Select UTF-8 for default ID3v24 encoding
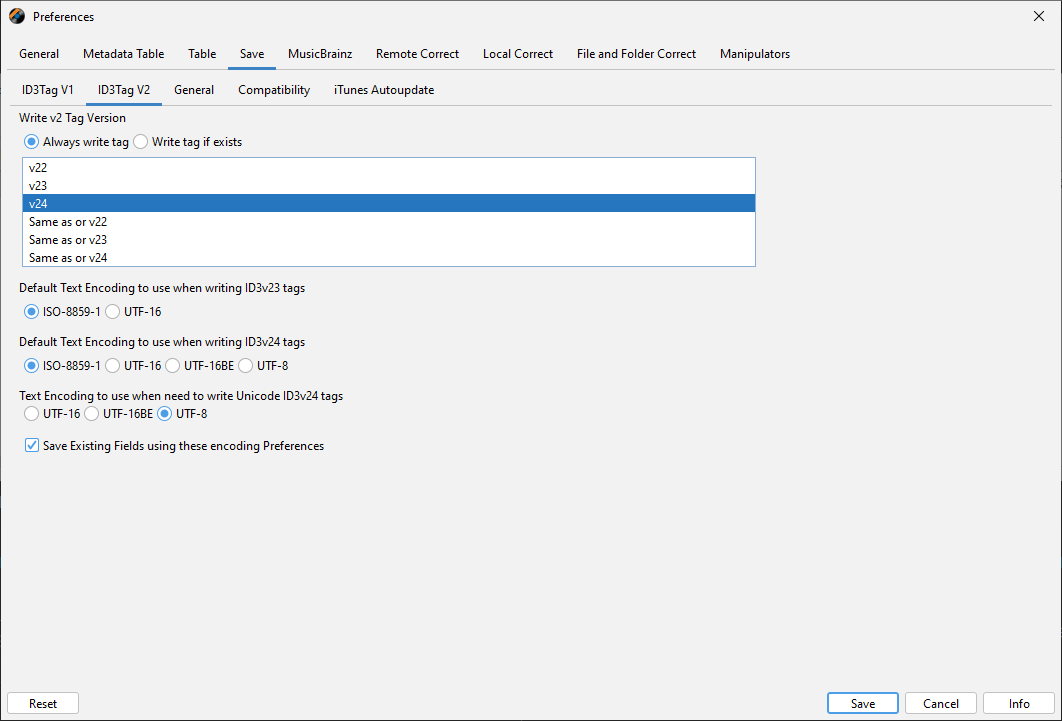This screenshot has height=721, width=1062. (246, 366)
